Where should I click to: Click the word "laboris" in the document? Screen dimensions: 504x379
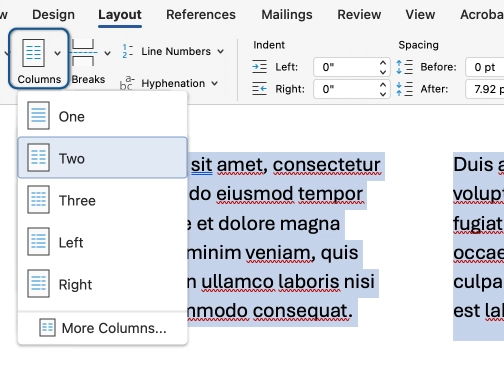coord(309,281)
